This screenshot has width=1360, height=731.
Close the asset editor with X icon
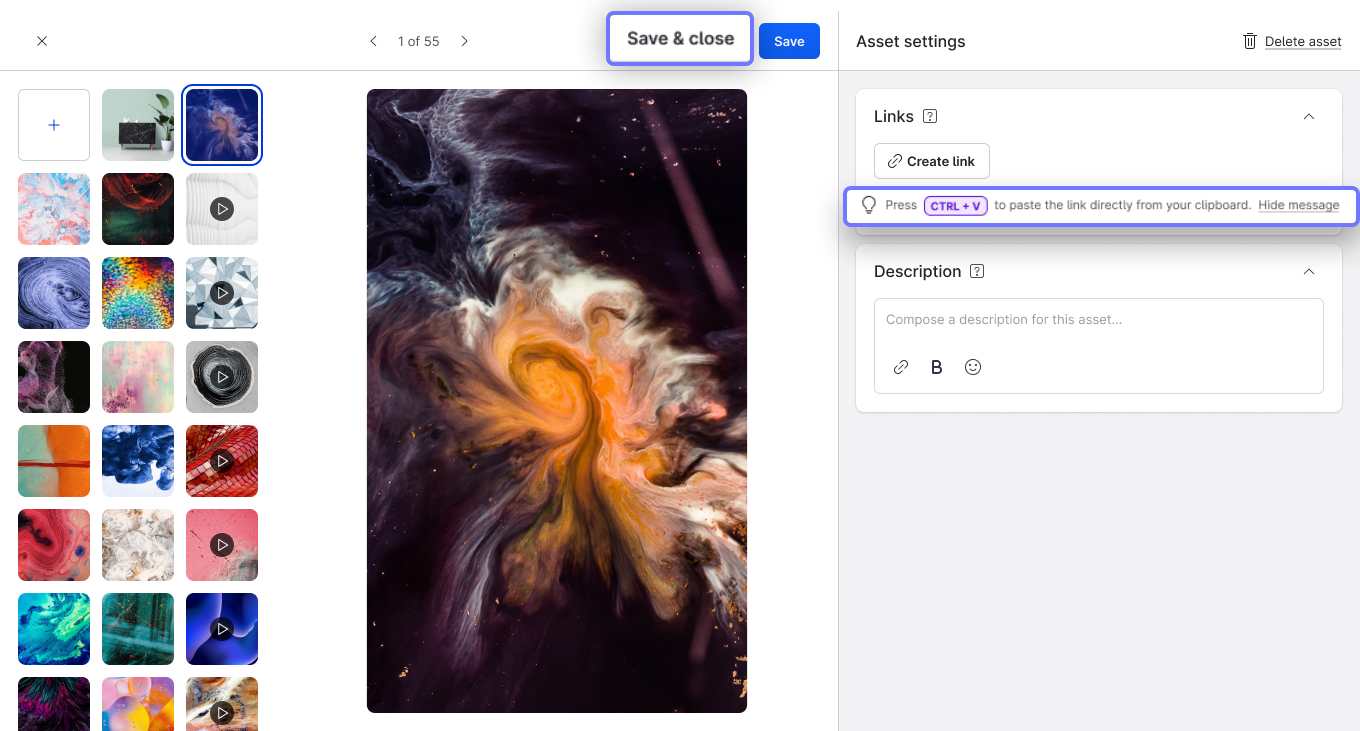(x=42, y=41)
